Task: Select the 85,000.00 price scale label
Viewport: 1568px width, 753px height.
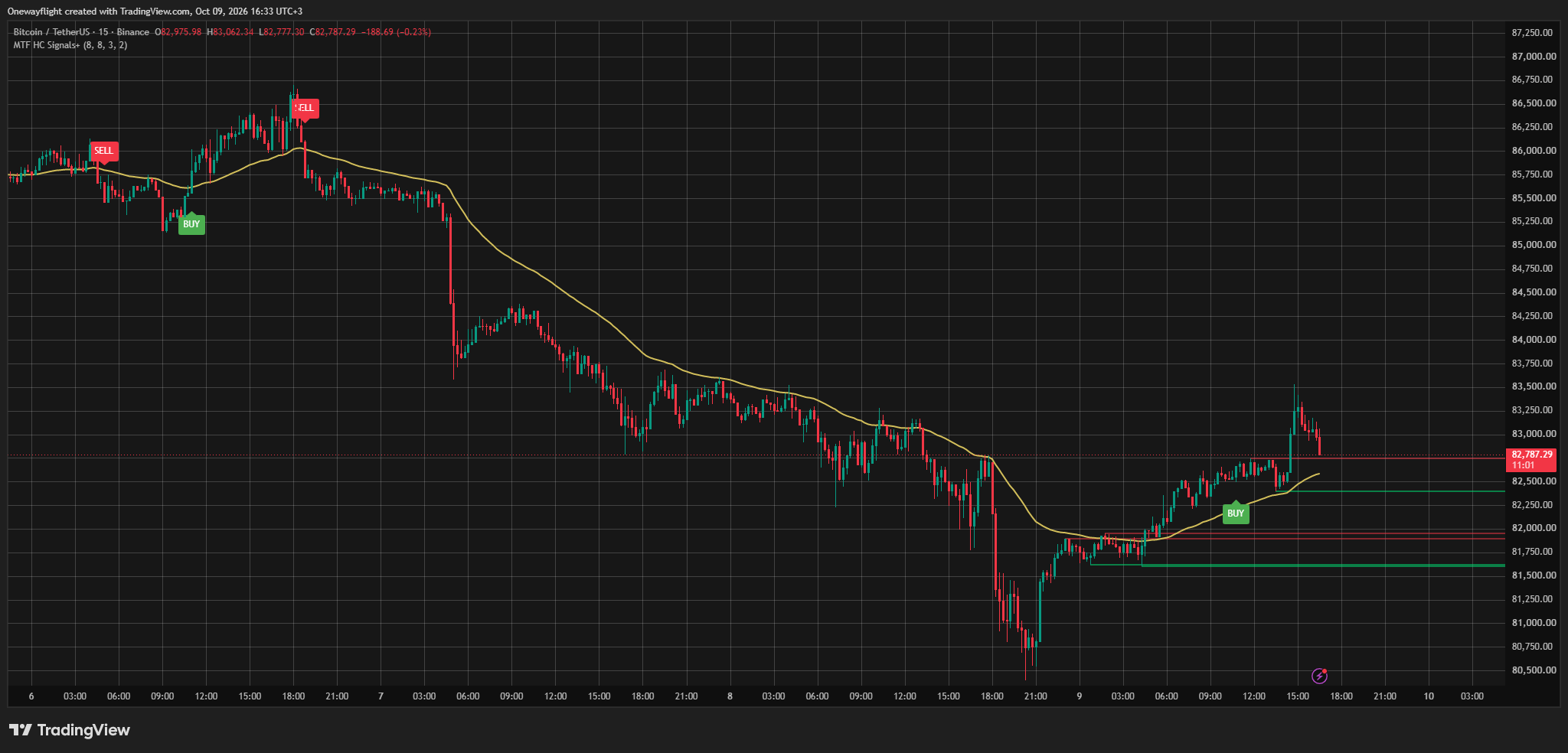Action: 1534,245
